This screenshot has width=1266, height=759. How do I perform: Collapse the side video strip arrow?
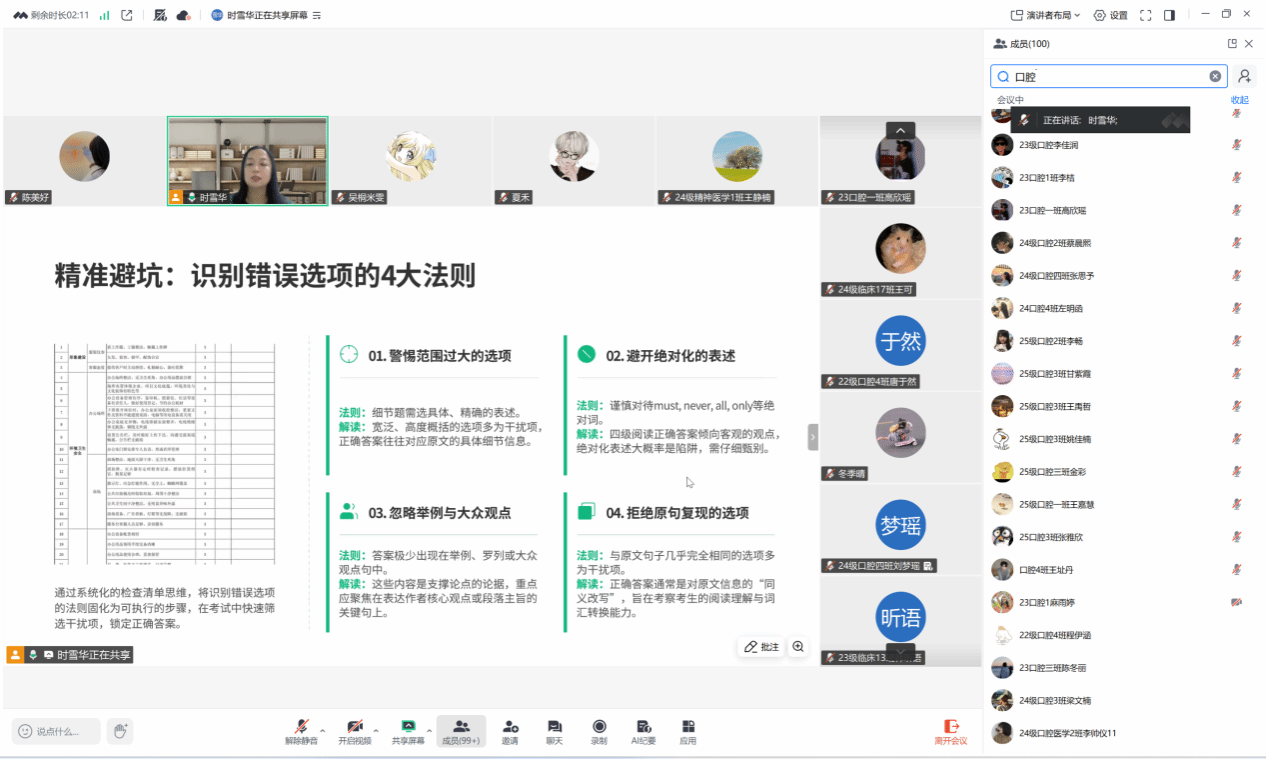pos(813,437)
